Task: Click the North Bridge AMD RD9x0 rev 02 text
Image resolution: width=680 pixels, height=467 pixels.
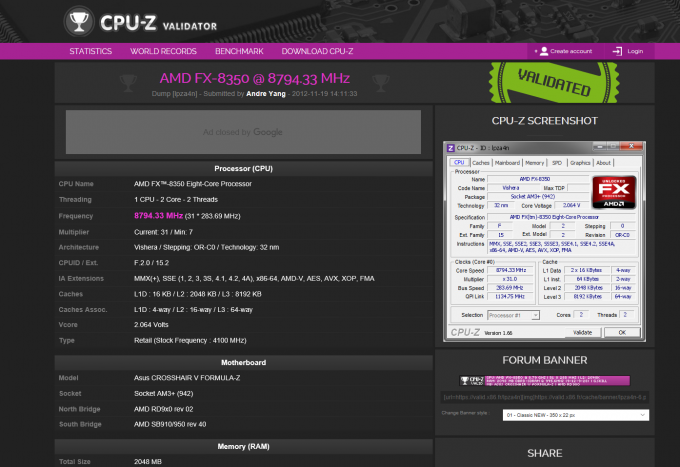Action: click(x=163, y=409)
